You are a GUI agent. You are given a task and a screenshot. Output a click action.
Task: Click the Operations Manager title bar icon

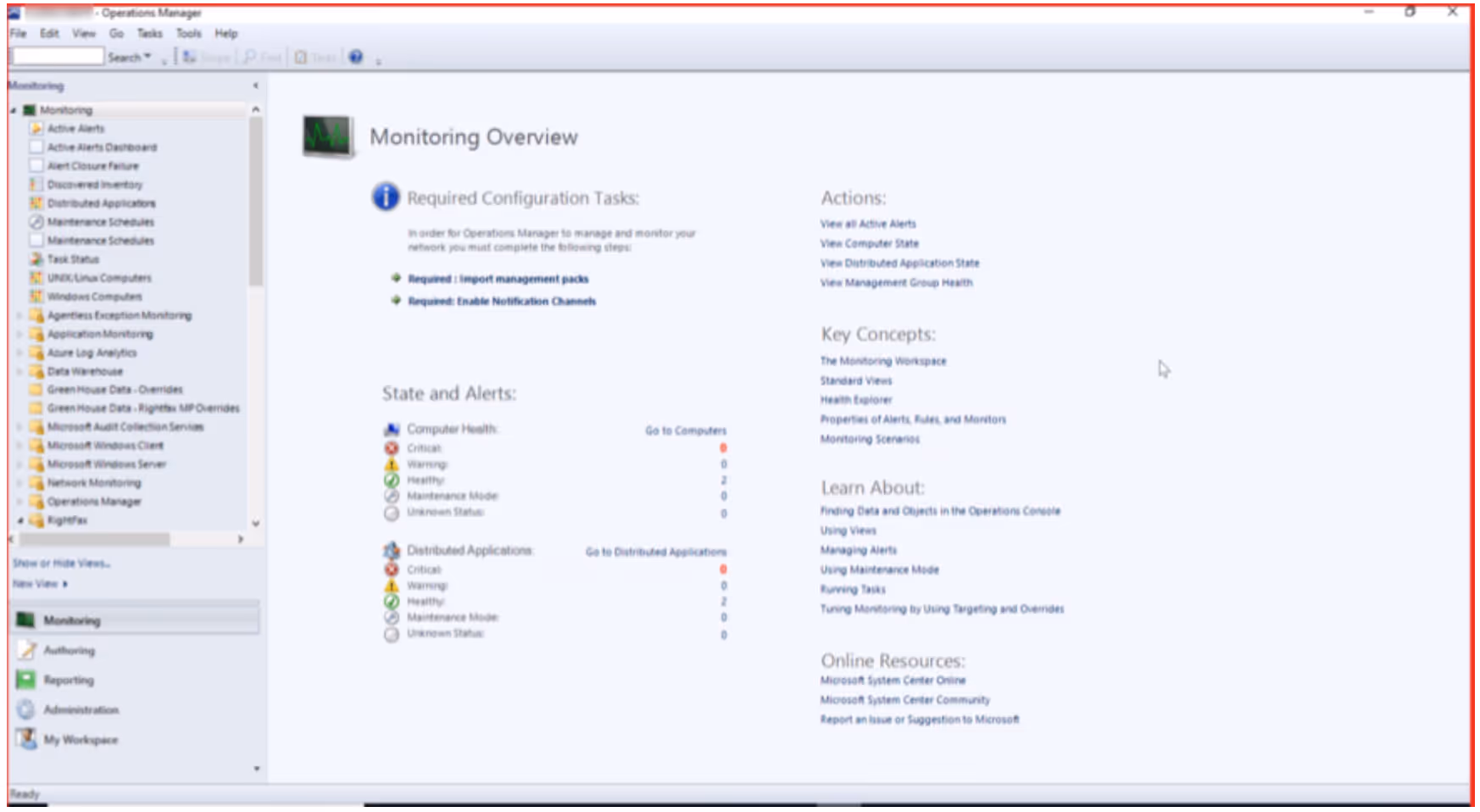(14, 13)
